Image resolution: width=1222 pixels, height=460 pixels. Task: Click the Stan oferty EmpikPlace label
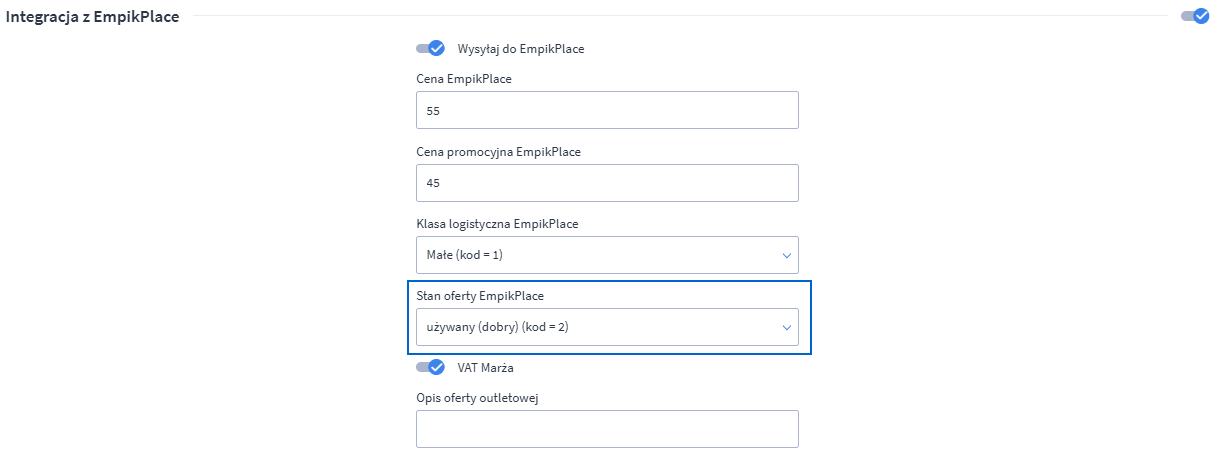point(478,296)
